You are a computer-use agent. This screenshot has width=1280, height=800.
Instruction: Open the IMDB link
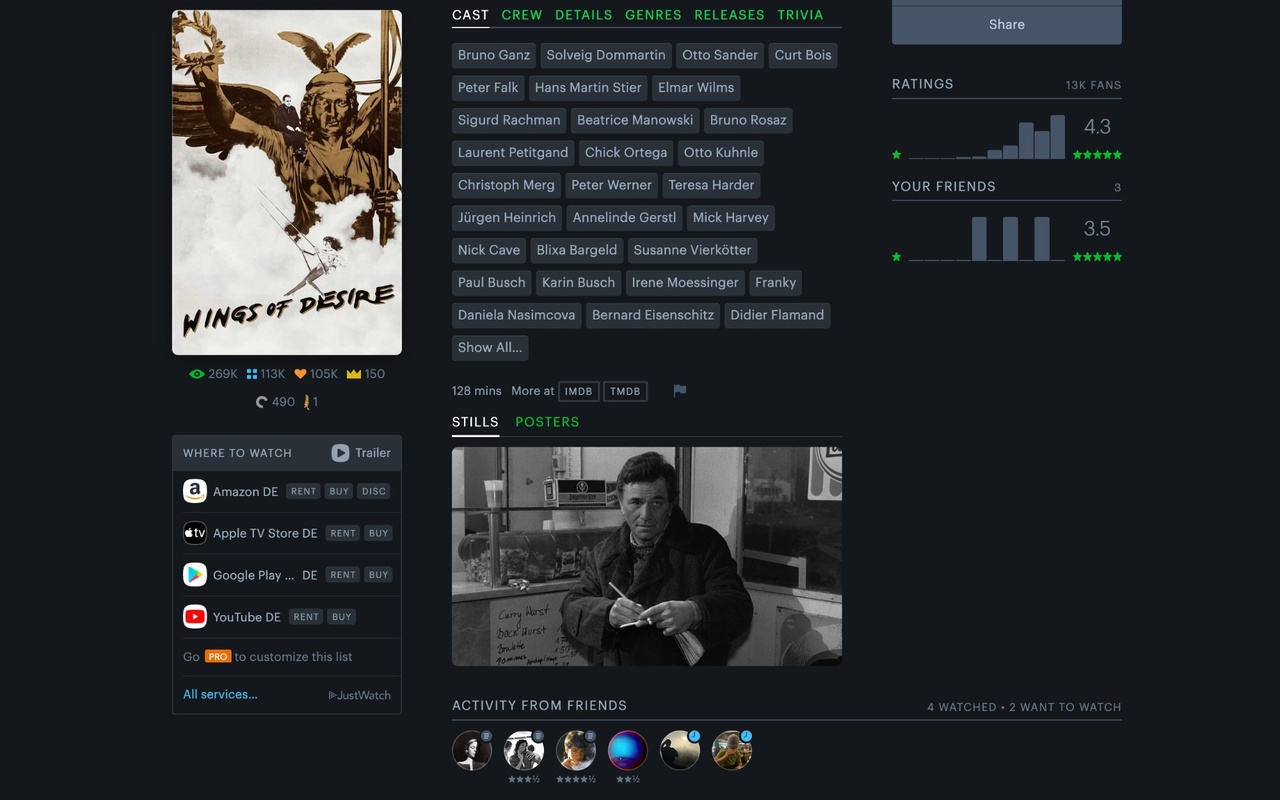coord(578,391)
